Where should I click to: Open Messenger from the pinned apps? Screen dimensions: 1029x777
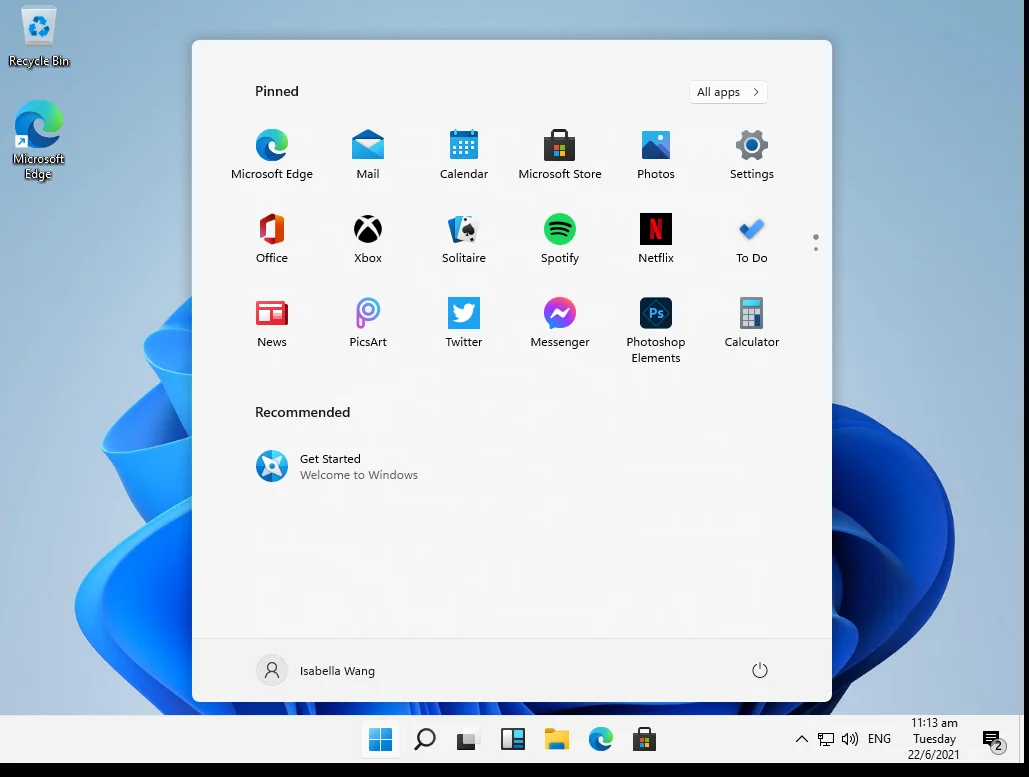click(559, 320)
